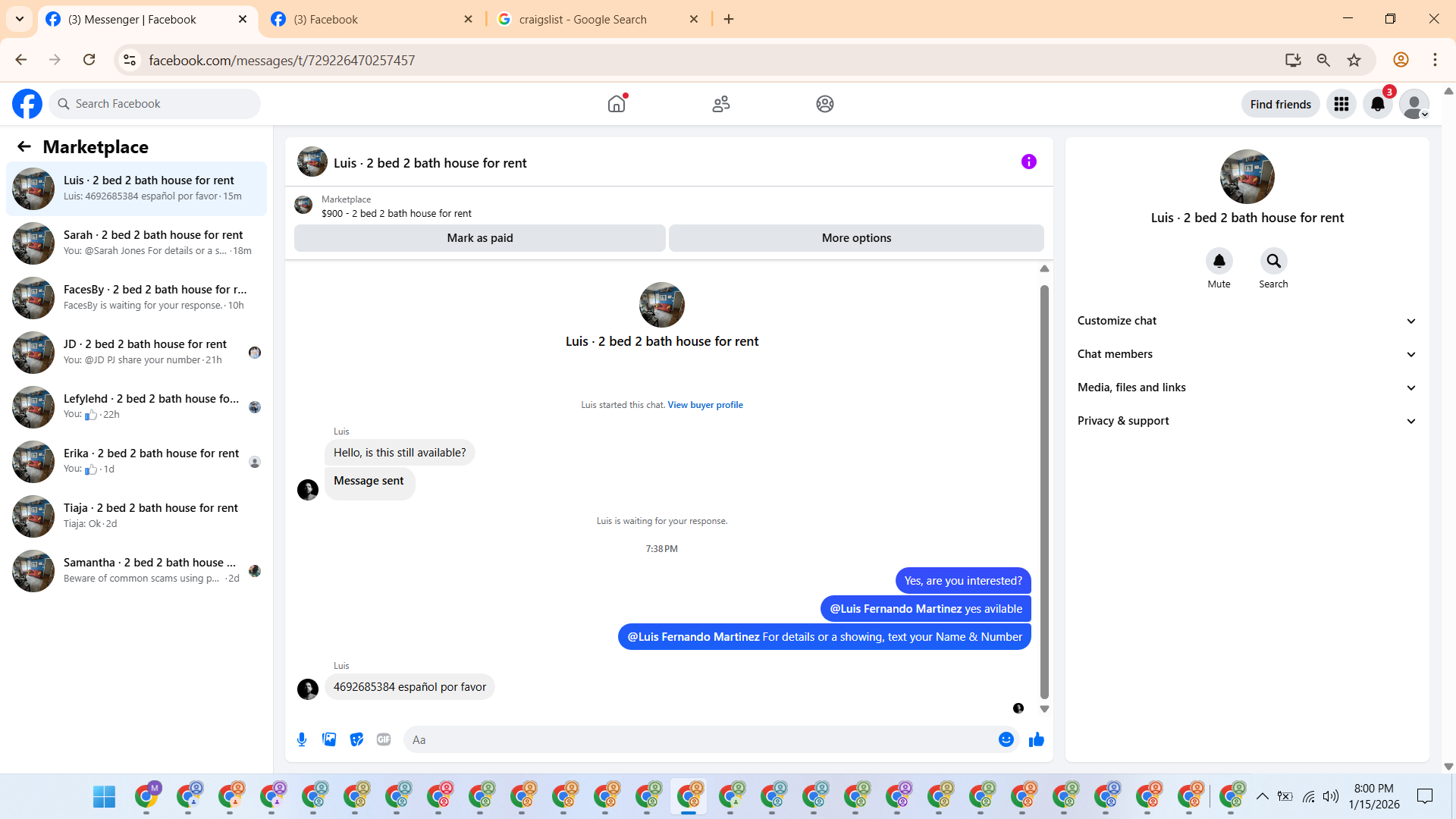This screenshot has width=1456, height=819.
Task: Switch to the craigslist Google Search tab
Action: coord(582,19)
